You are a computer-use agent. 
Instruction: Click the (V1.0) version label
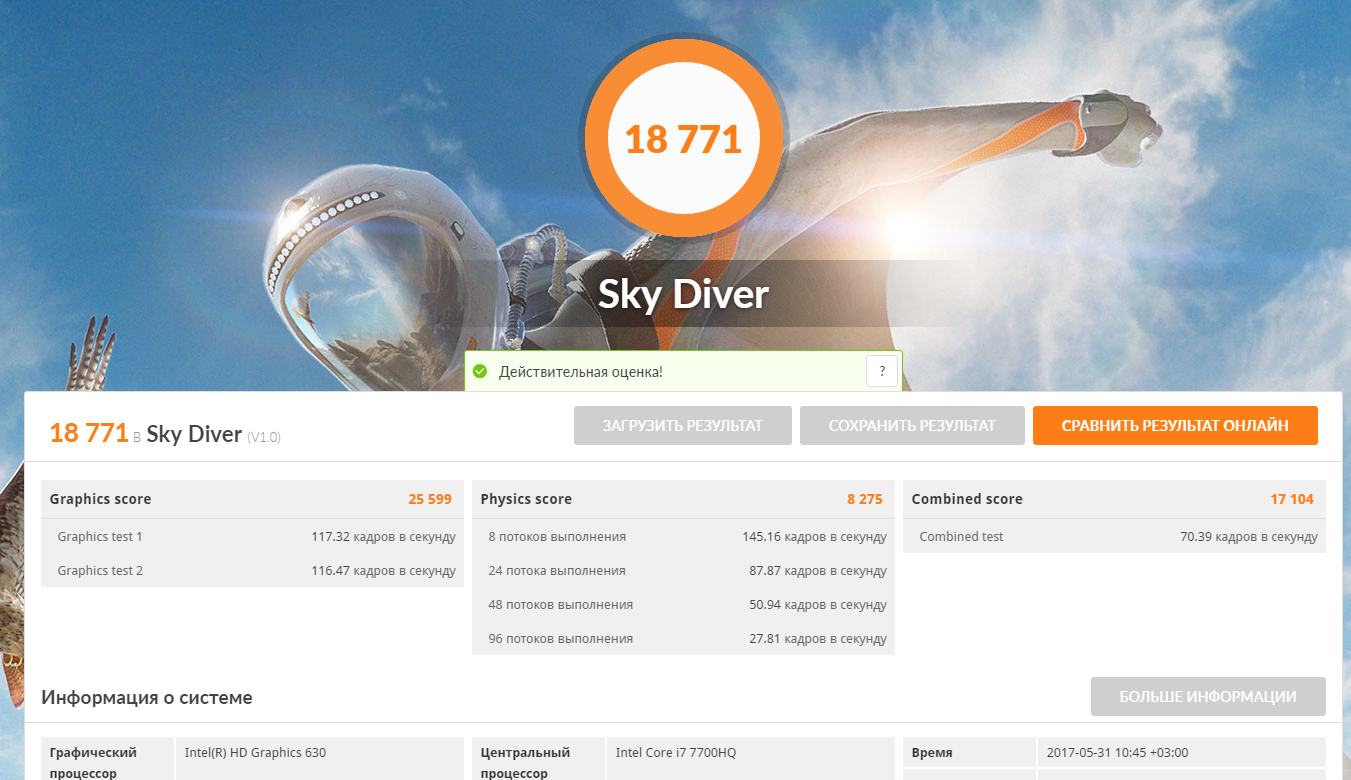pyautogui.click(x=265, y=437)
